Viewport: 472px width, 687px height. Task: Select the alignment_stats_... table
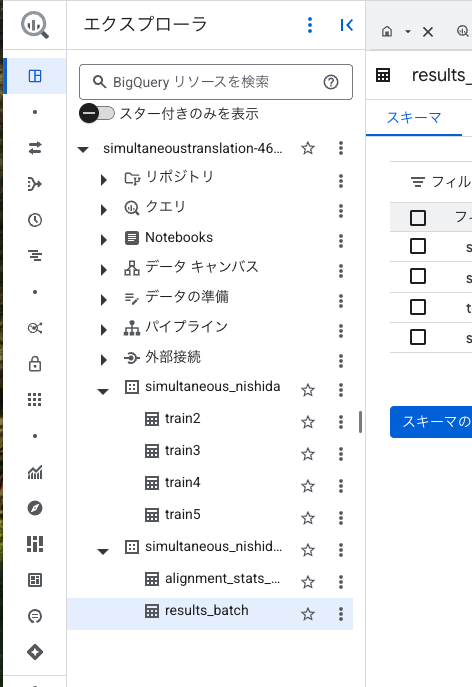tap(222, 579)
